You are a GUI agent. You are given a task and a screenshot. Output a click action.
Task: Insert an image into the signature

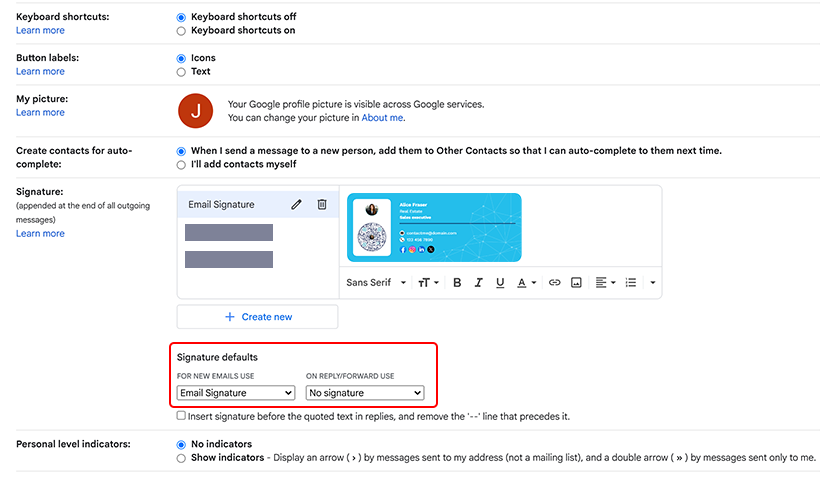[576, 283]
